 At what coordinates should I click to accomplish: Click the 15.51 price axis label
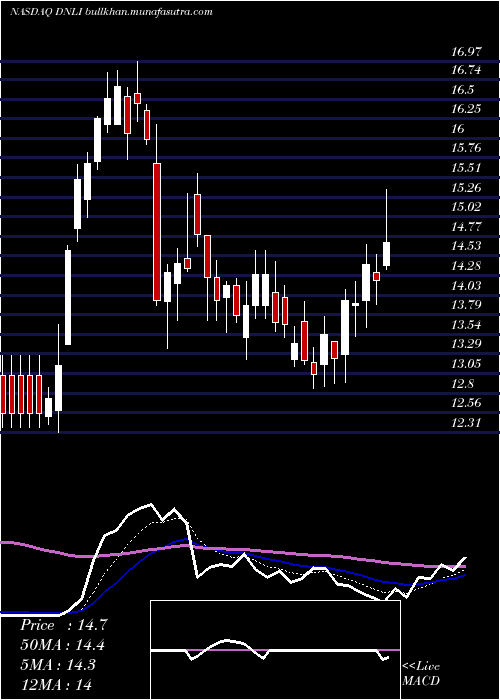tap(466, 168)
